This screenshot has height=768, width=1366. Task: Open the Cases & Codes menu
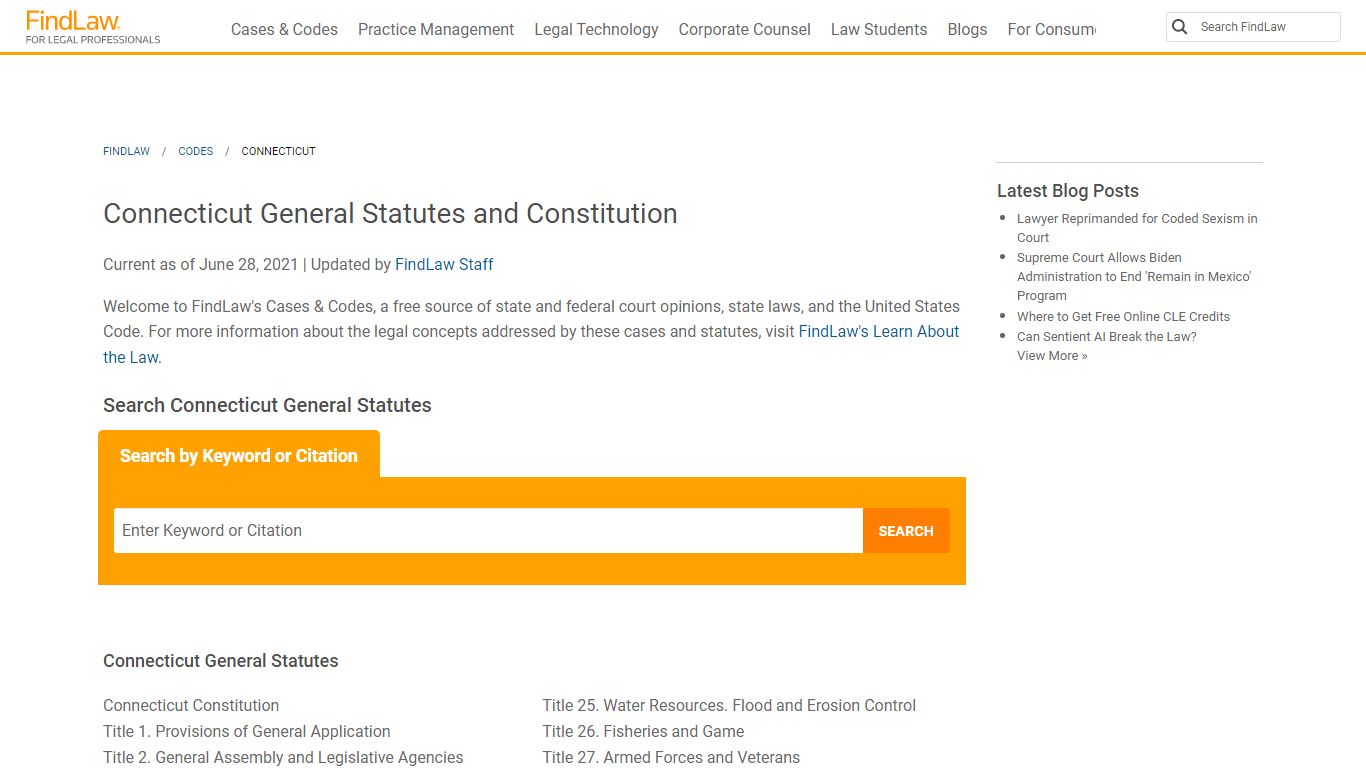click(284, 29)
